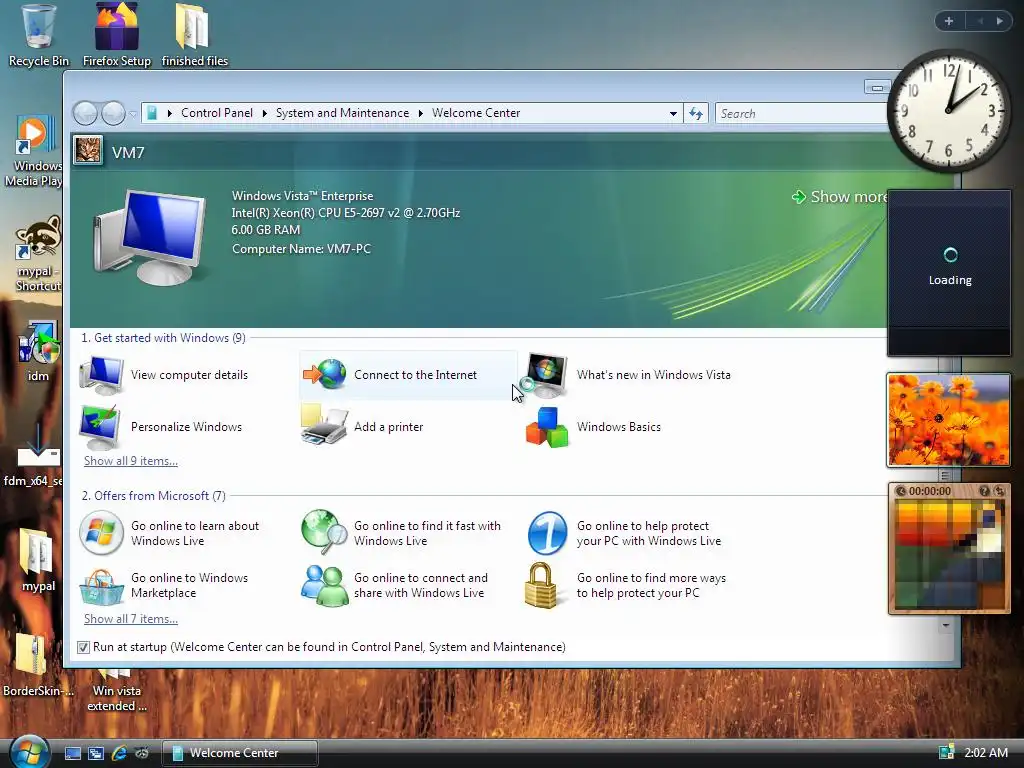The image size is (1024, 768).
Task: Click Show Desktop quick launch icon
Action: point(73,753)
